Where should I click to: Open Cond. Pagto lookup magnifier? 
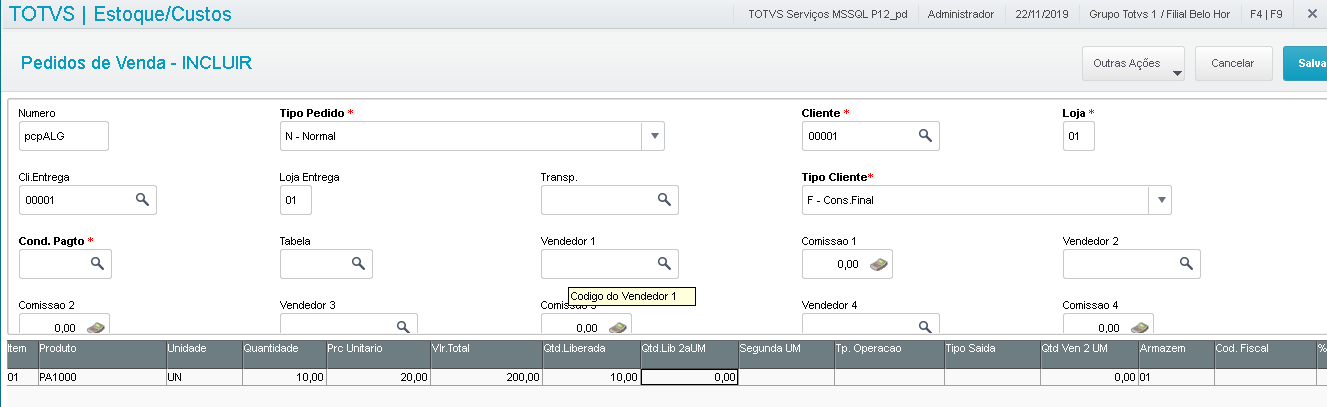pyautogui.click(x=97, y=264)
